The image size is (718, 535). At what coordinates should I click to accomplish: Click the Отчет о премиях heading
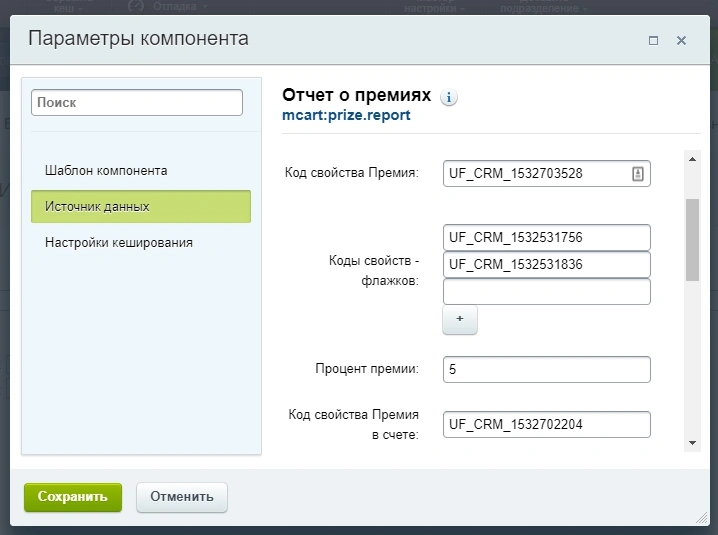[356, 95]
